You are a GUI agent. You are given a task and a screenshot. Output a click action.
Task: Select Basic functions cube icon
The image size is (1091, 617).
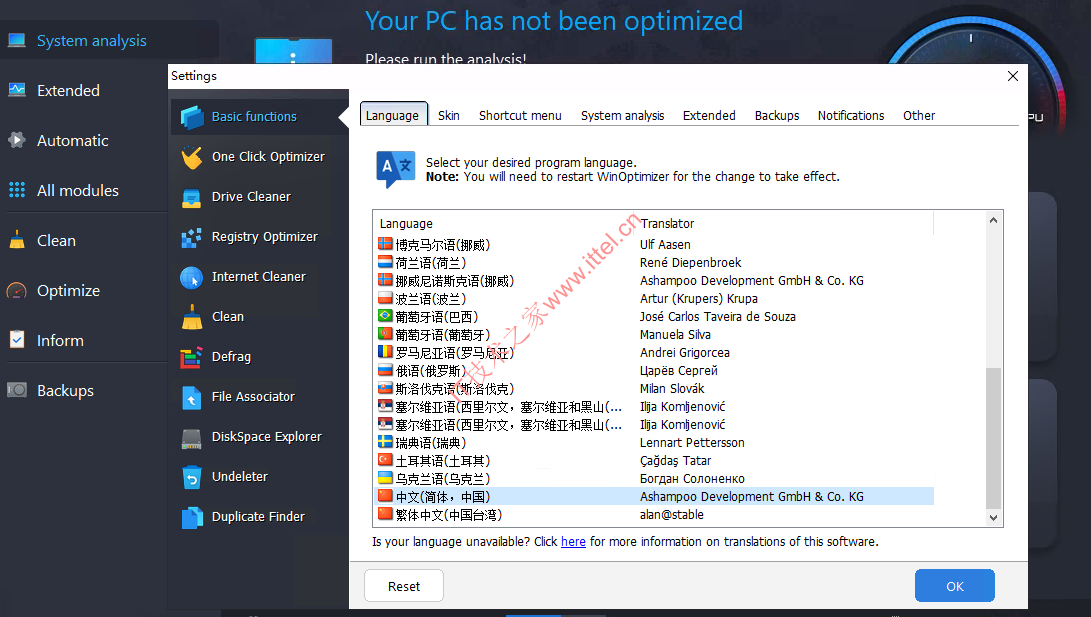click(x=192, y=117)
